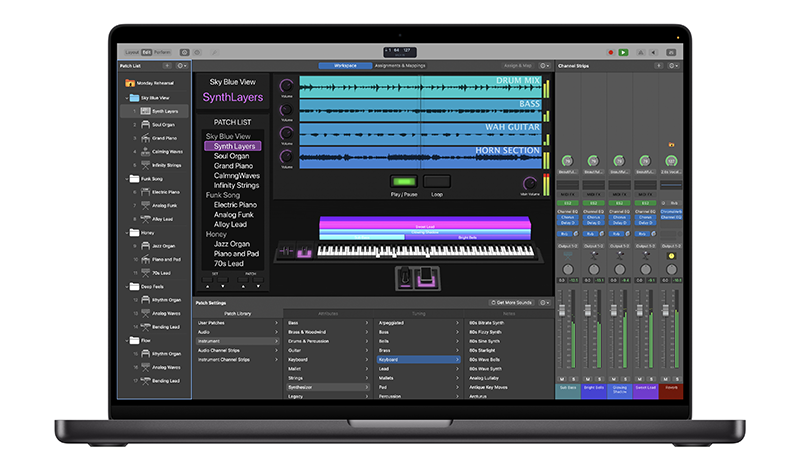Screen dimensions: 800x470
Task: Toggle the green Play / Pause button
Action: click(x=405, y=181)
